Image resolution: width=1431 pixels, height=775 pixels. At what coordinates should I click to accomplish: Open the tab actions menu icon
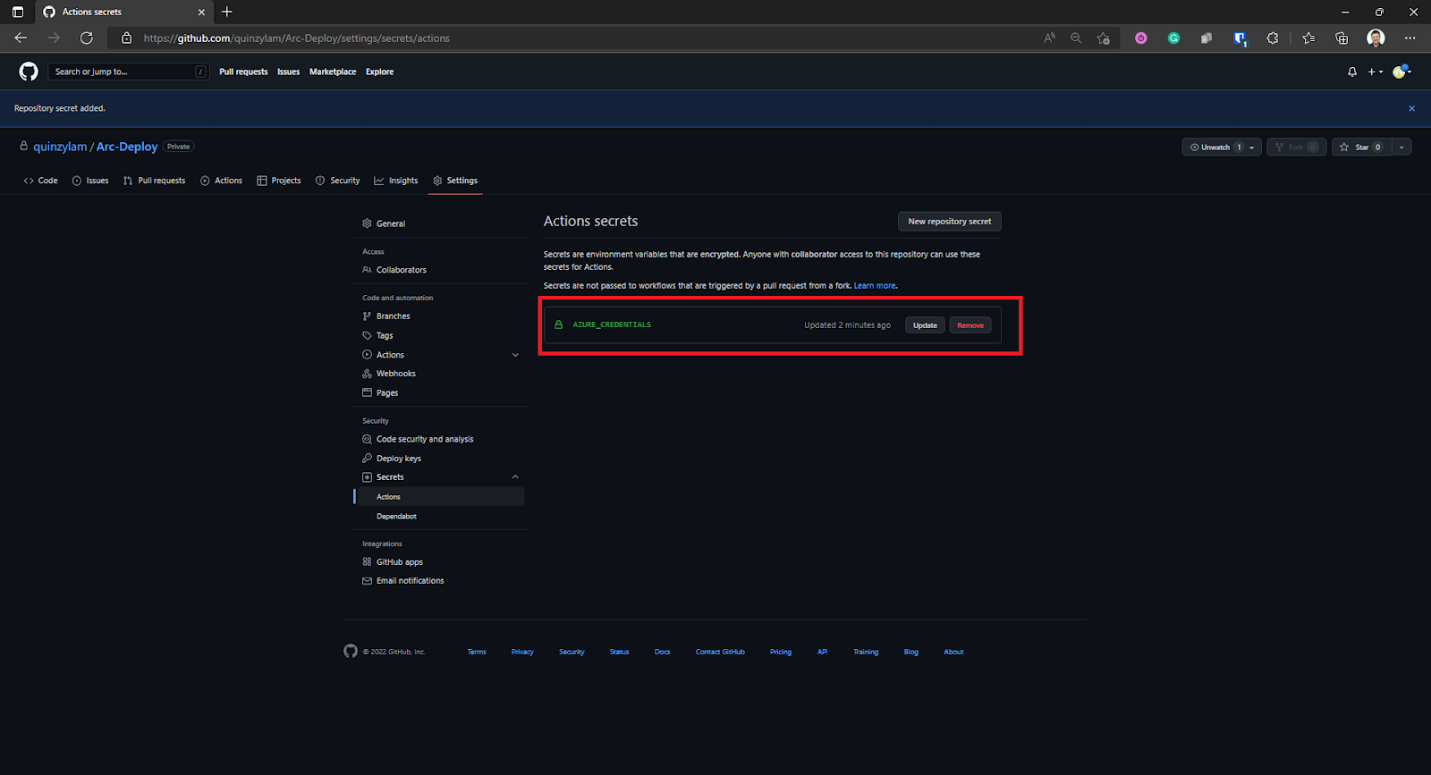coord(17,12)
